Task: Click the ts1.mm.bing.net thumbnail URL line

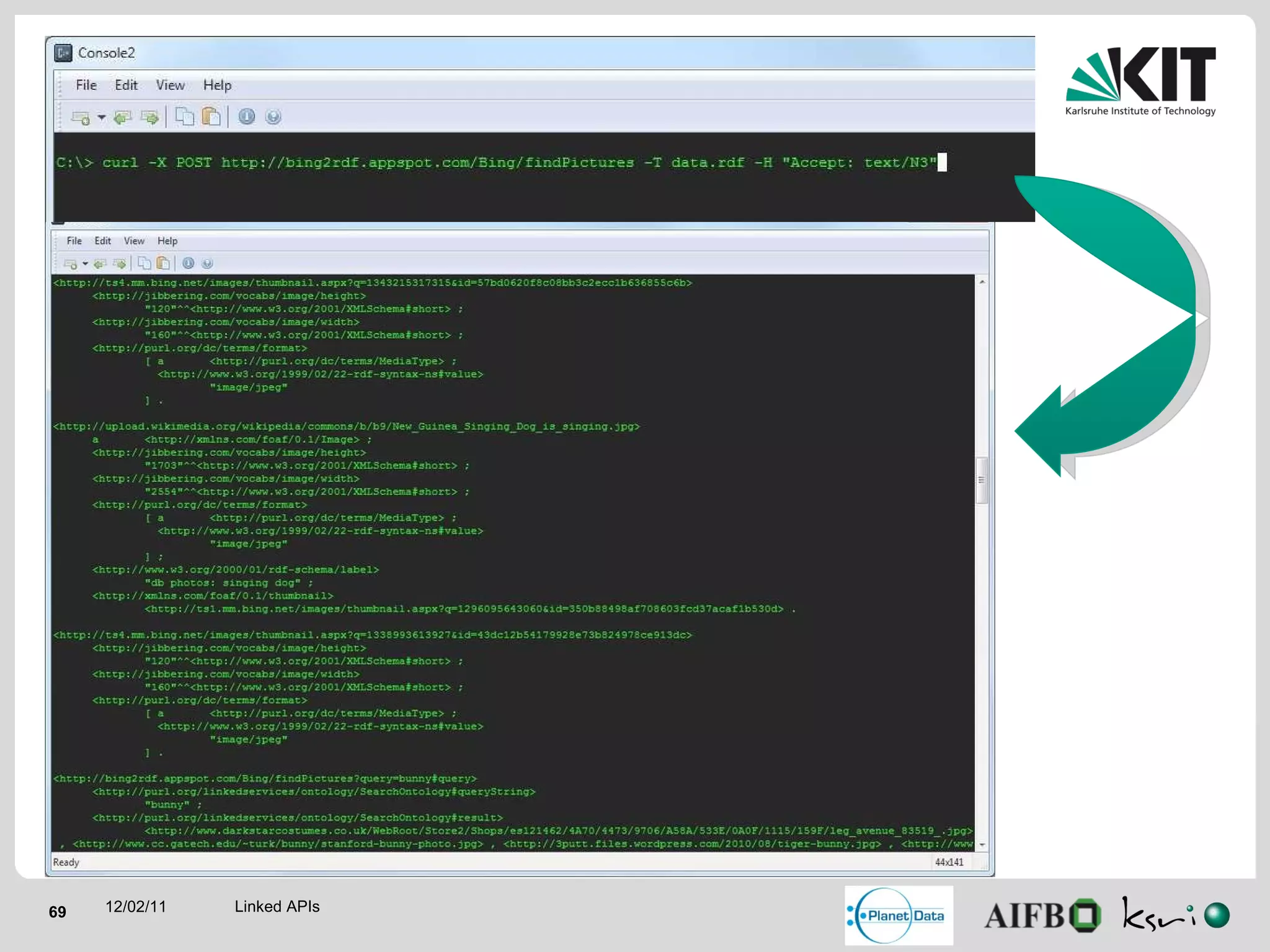Action: point(470,609)
